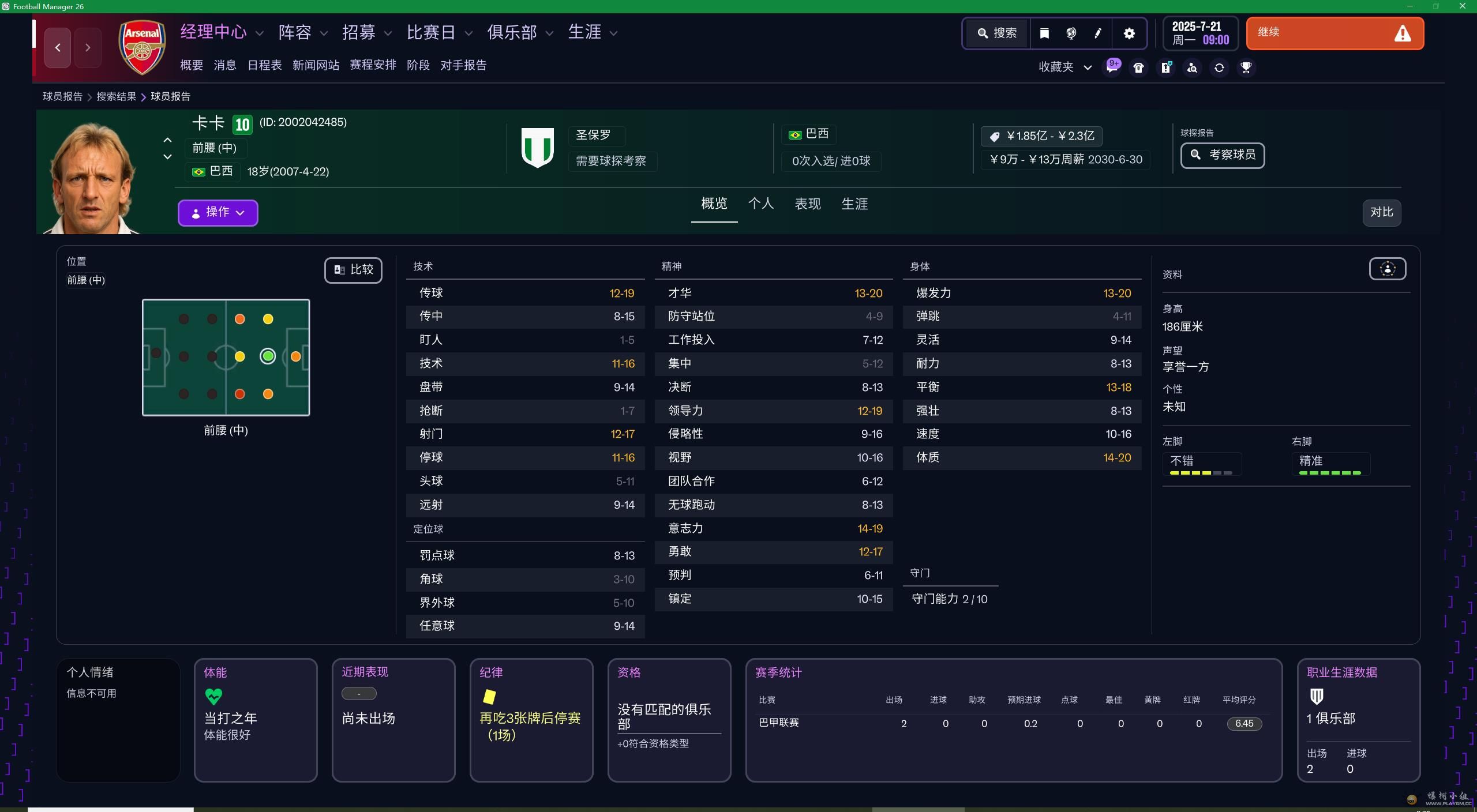
Task: Click the profile view toggle icon in 资料 panel
Action: coord(1387,269)
